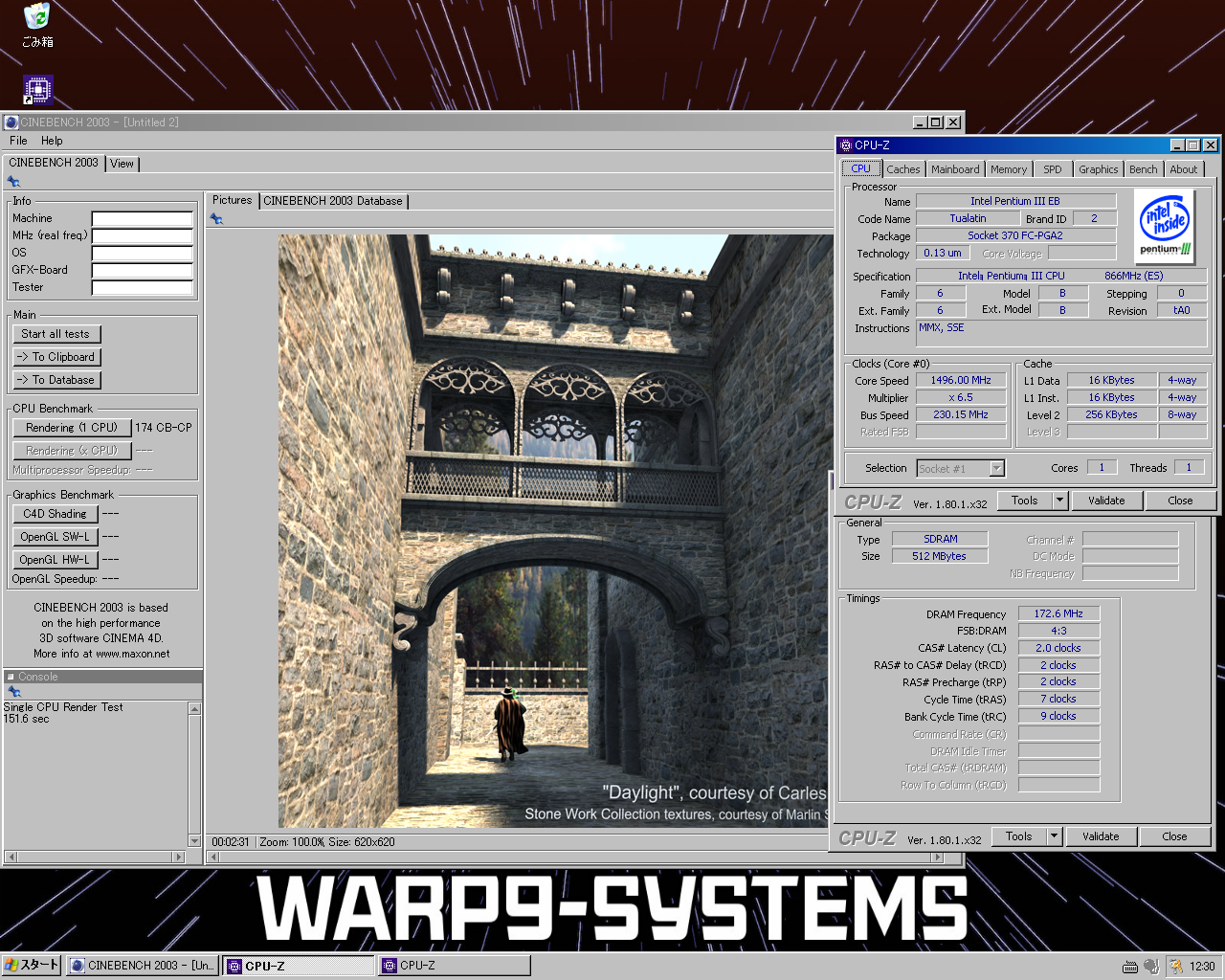Screen dimensions: 1225x980
Task: Run OpenGL HW-L benchmark
Action: (56, 560)
